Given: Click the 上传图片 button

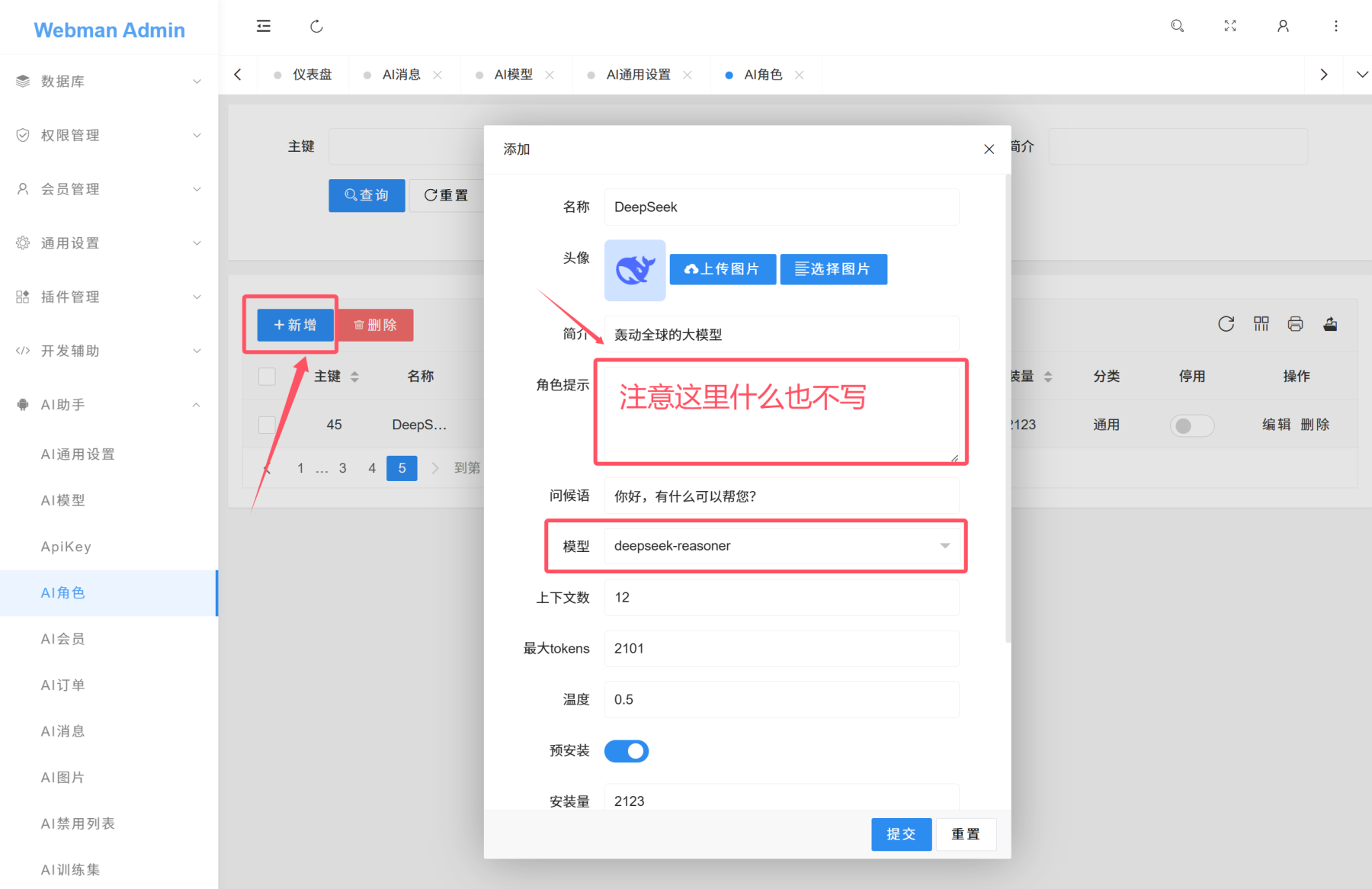Looking at the screenshot, I should point(723,269).
